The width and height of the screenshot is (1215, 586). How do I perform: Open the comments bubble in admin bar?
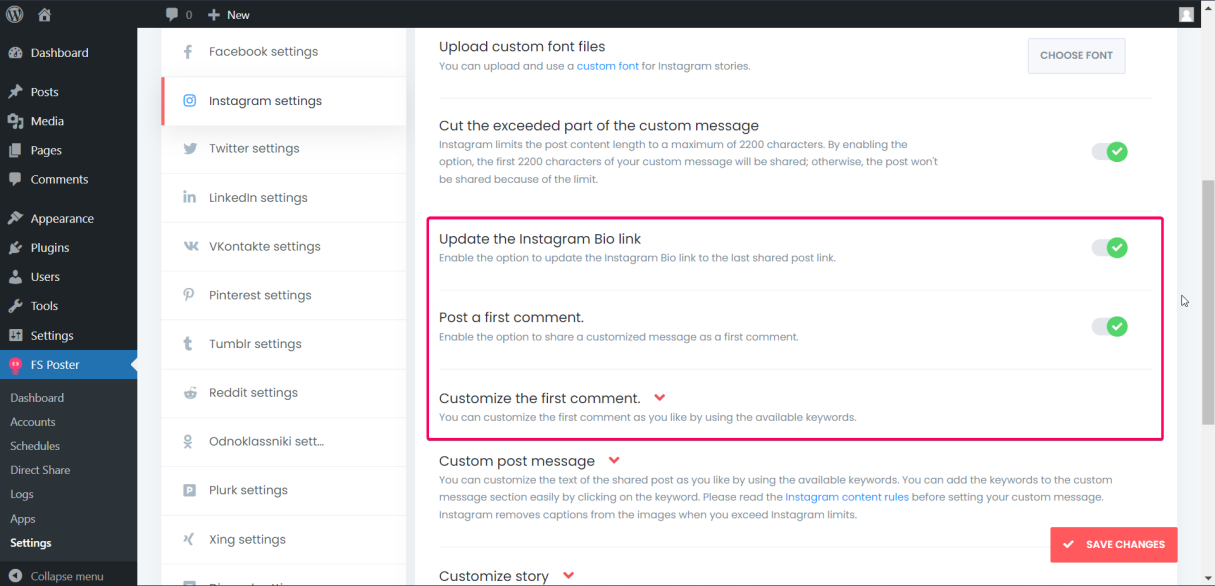tap(173, 15)
